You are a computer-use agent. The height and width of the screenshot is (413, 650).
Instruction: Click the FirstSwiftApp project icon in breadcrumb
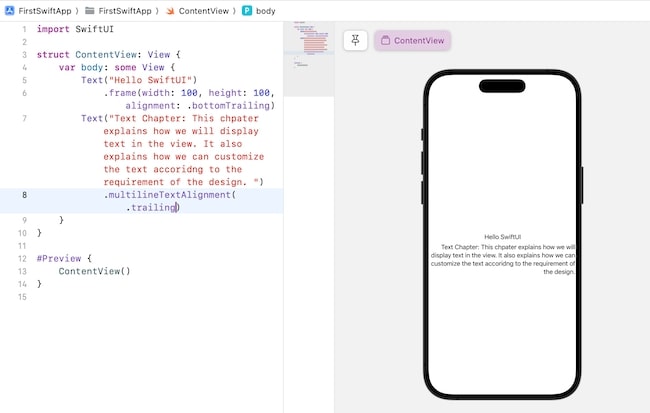pyautogui.click(x=10, y=11)
